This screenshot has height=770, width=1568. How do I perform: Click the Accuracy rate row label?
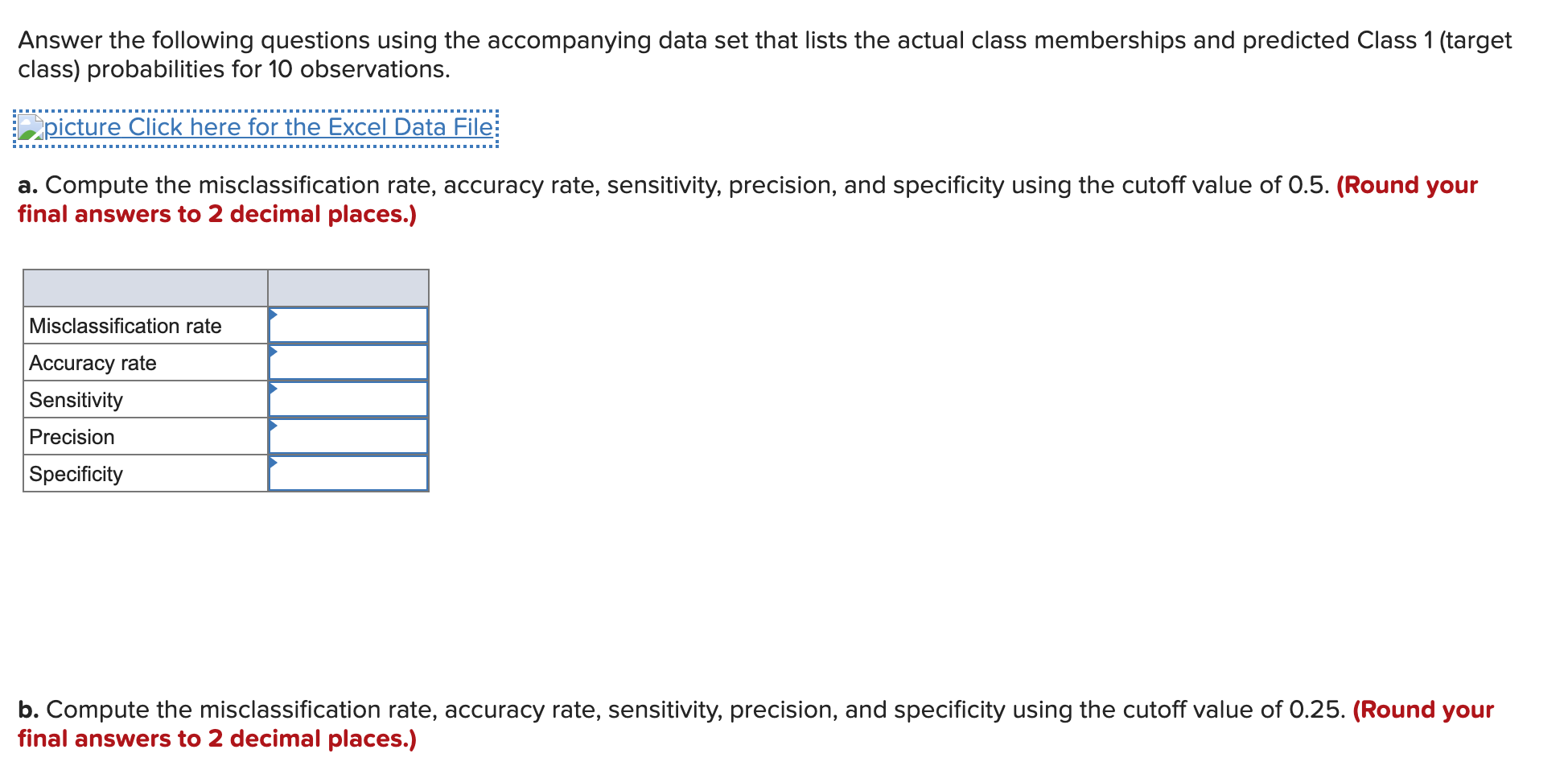coord(93,363)
